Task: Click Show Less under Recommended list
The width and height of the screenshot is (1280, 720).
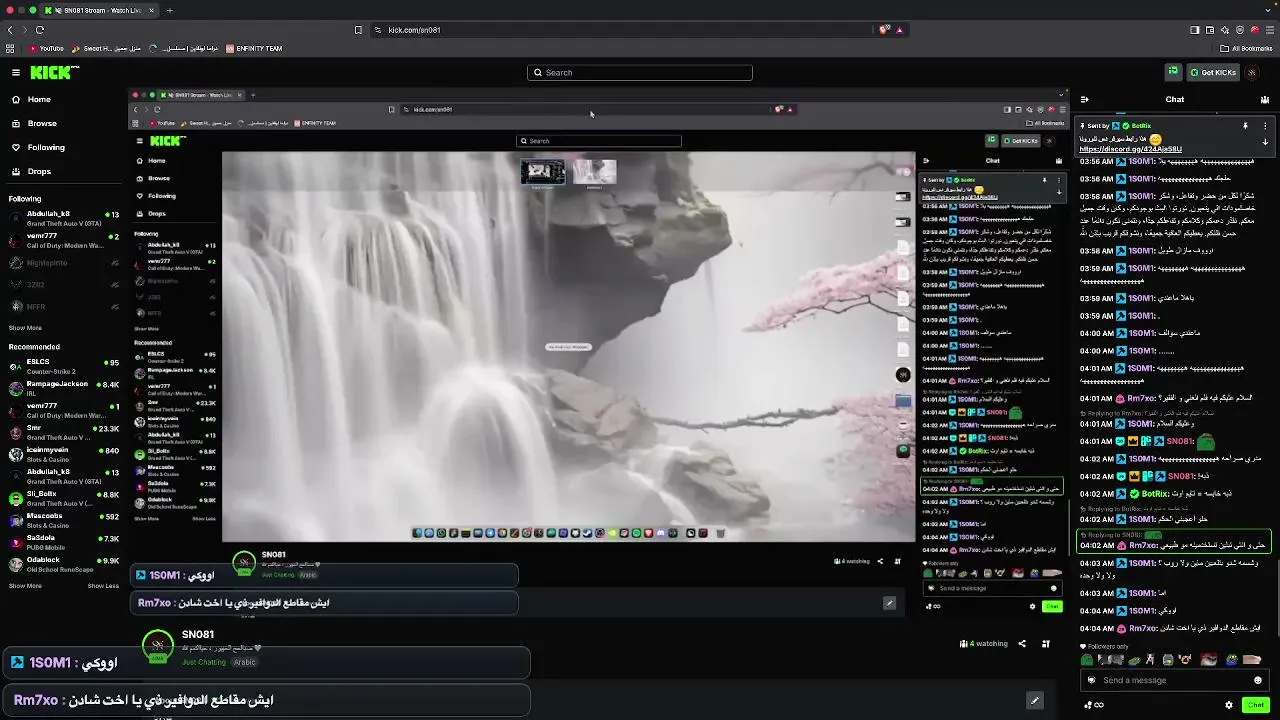Action: 103,586
